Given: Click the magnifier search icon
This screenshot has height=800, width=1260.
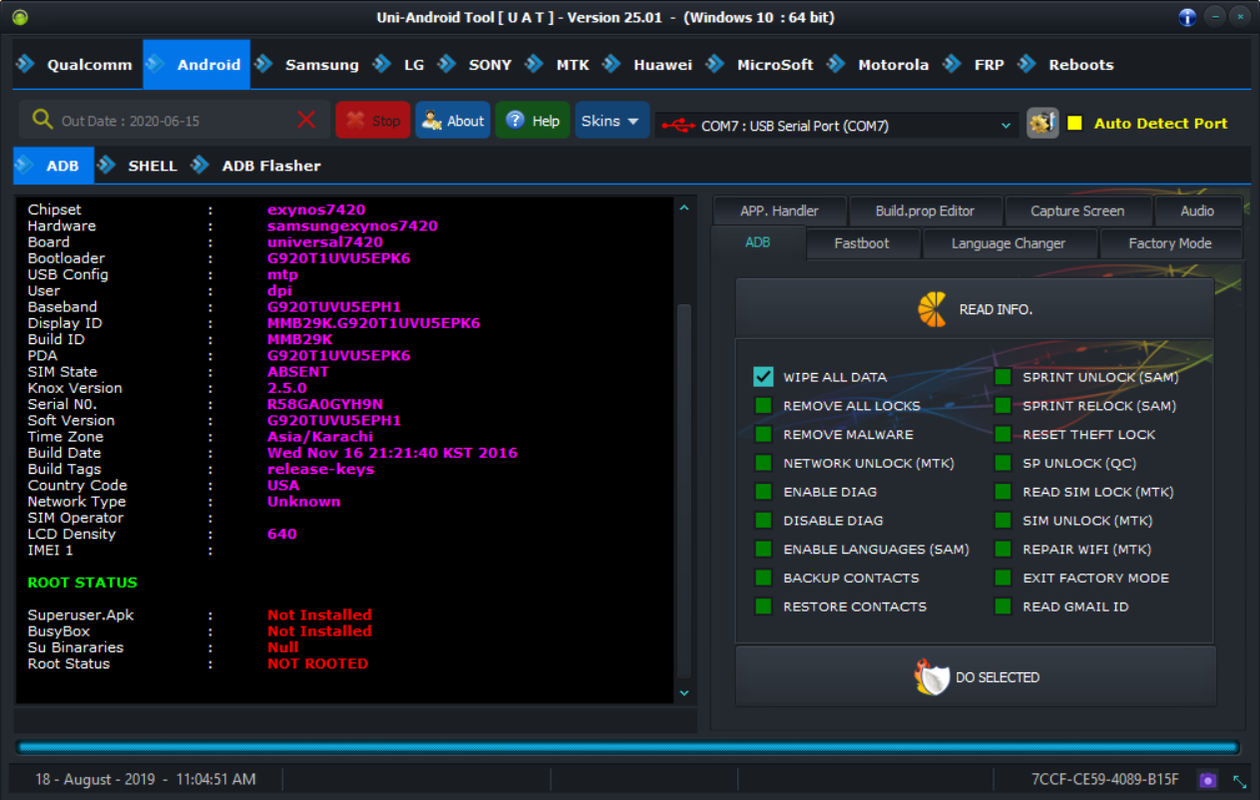Looking at the screenshot, I should tap(42, 120).
